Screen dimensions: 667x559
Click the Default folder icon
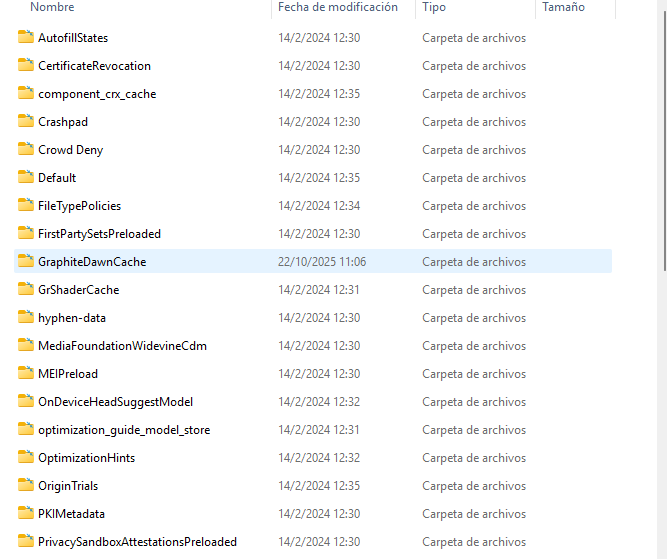(x=26, y=178)
